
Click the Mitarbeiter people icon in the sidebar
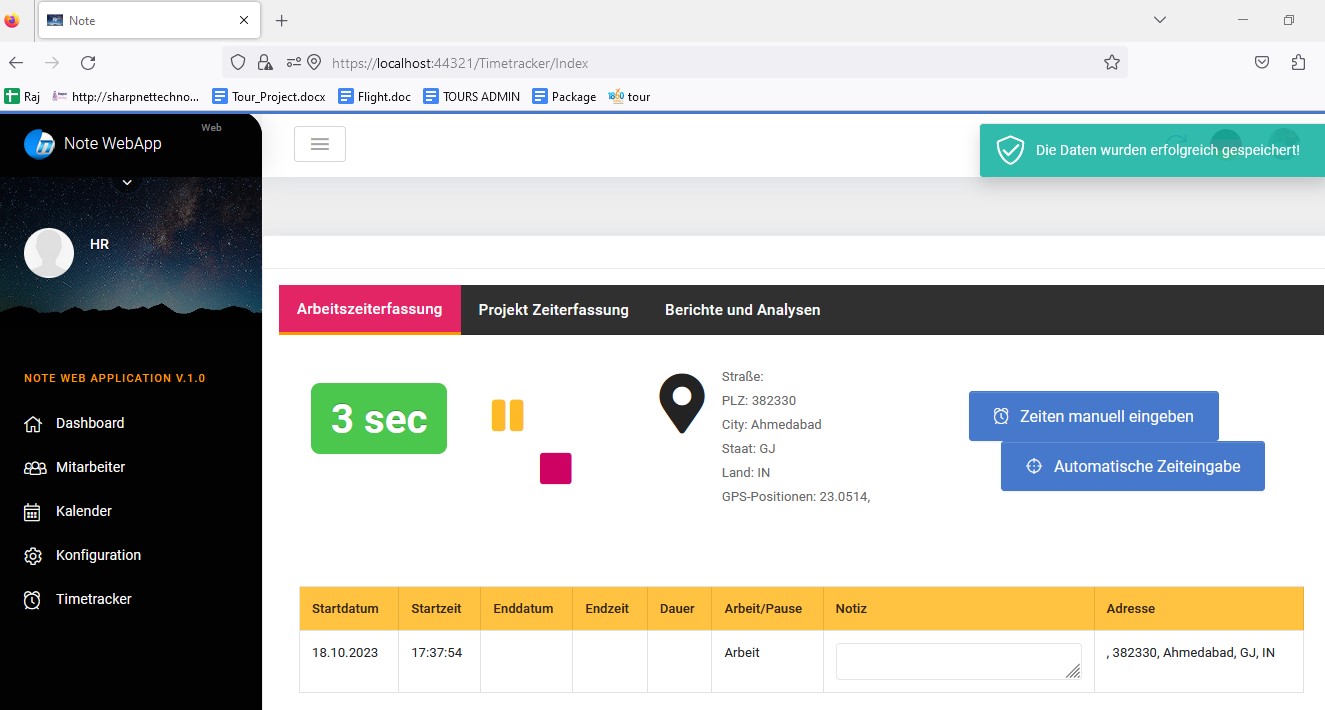(x=35, y=468)
